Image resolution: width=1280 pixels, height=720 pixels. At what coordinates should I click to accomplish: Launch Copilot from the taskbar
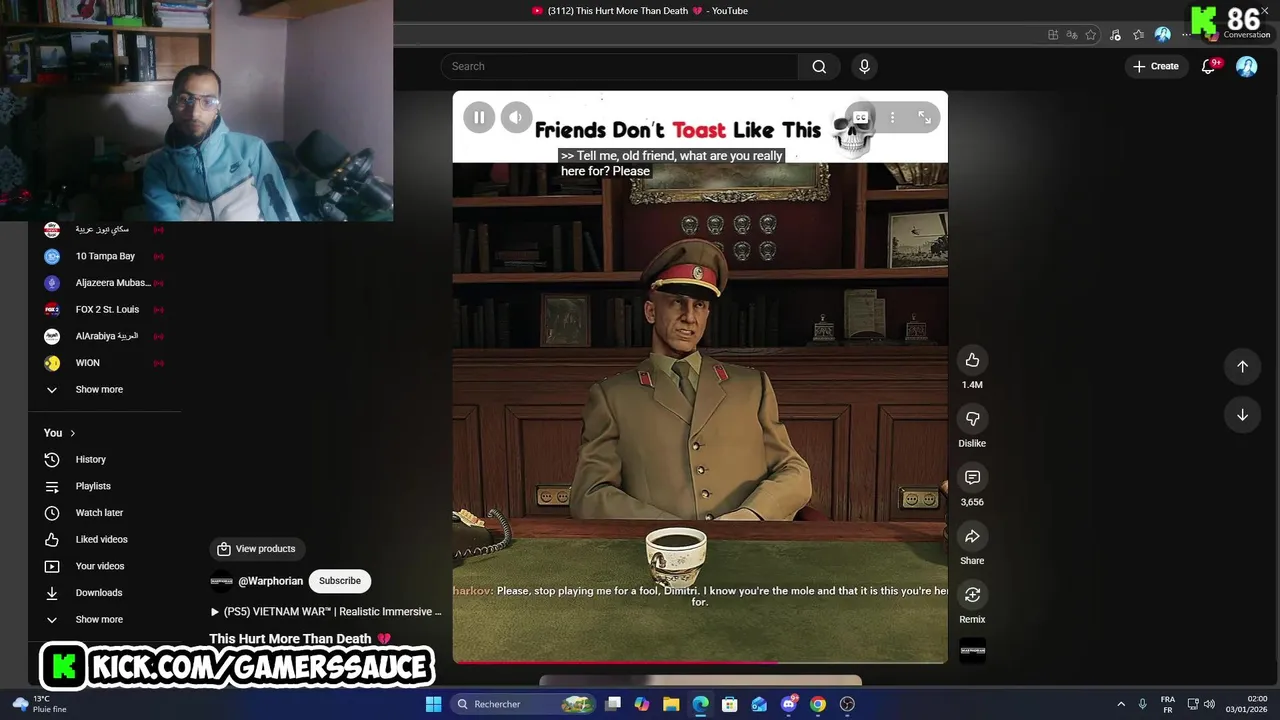click(642, 704)
